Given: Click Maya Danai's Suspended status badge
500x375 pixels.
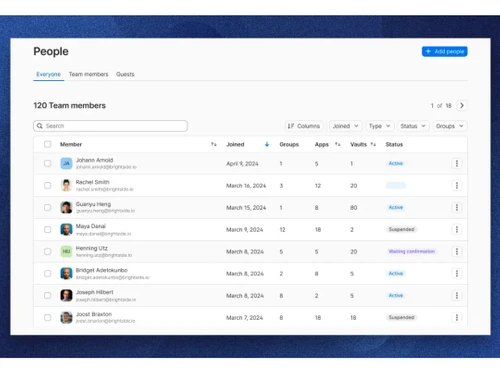Looking at the screenshot, I should click(x=401, y=229).
